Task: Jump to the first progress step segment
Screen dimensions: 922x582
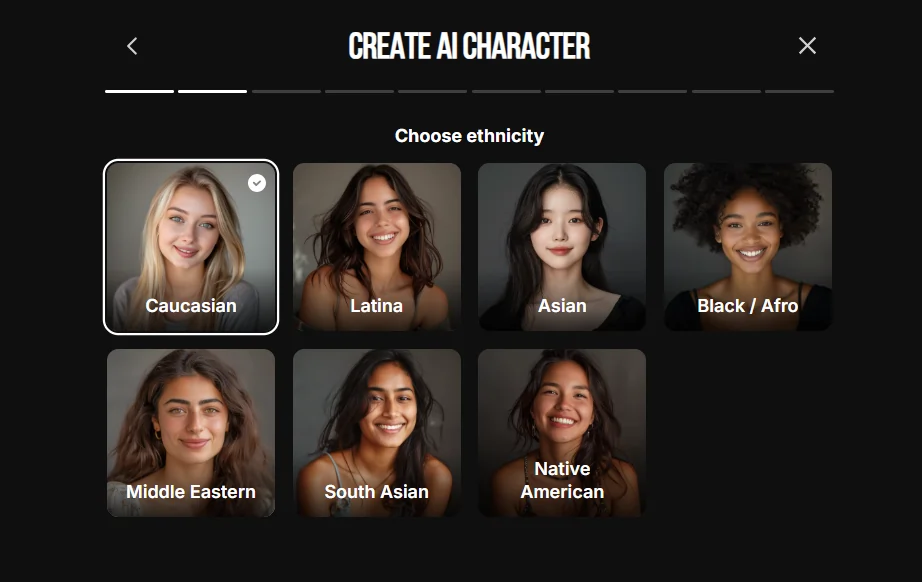Action: (x=139, y=91)
